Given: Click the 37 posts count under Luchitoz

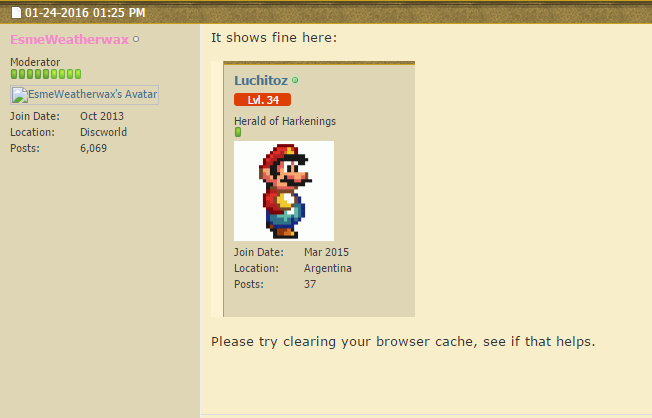Looking at the screenshot, I should [310, 284].
